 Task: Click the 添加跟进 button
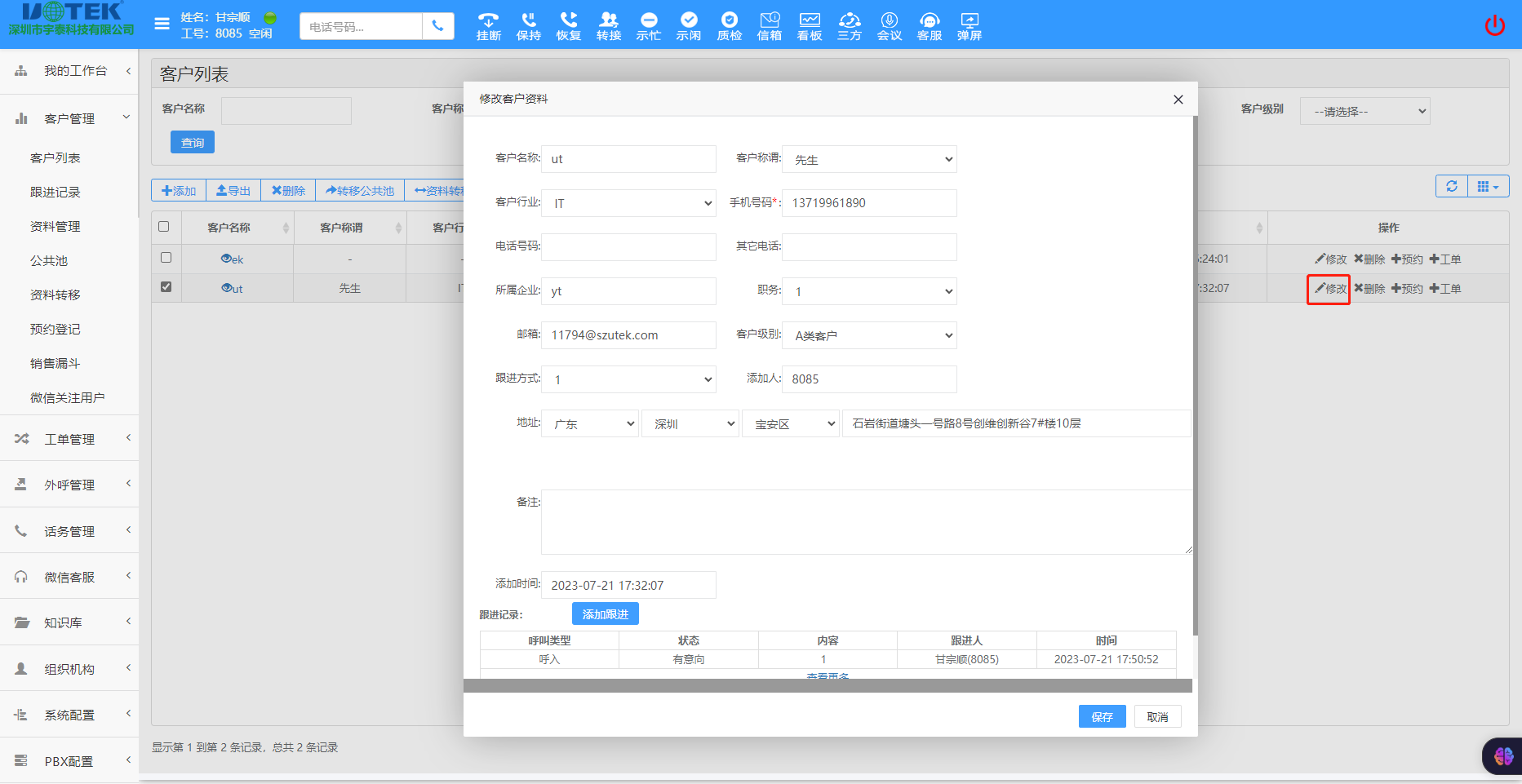(x=605, y=613)
